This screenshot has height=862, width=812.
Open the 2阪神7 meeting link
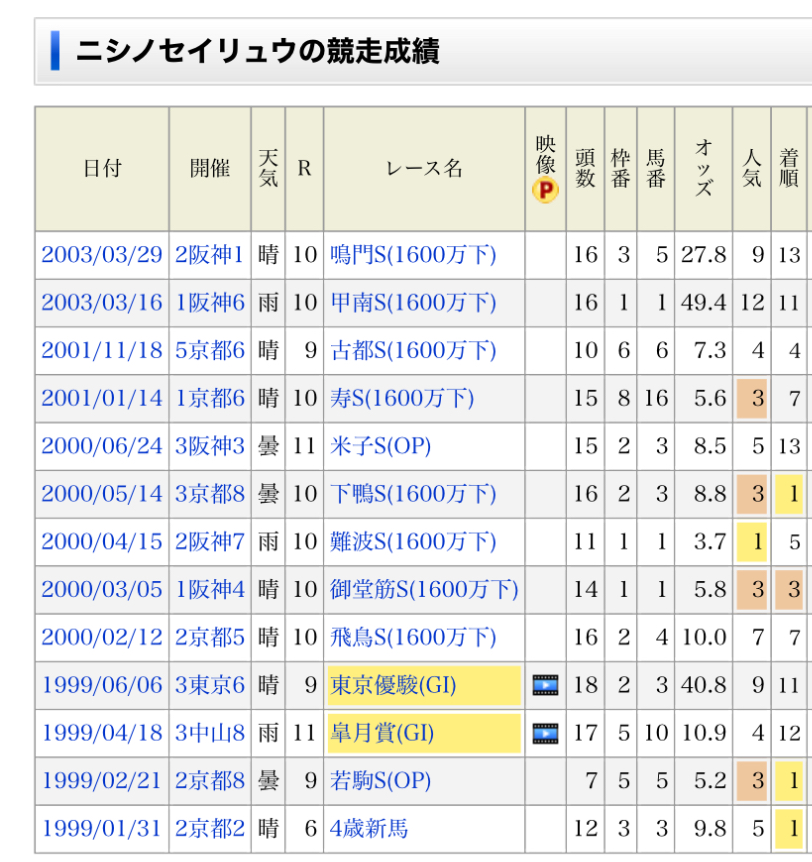coord(209,541)
